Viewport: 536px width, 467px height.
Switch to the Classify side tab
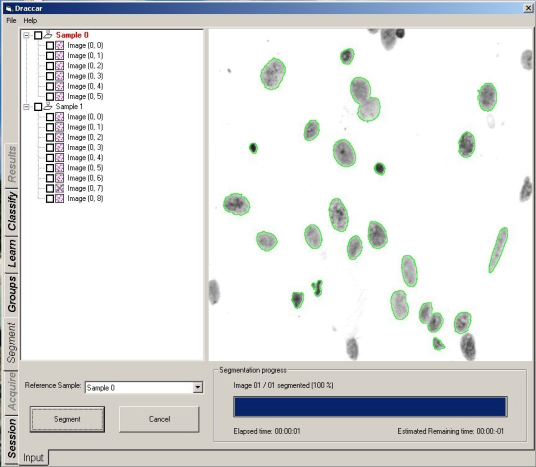tap(12, 211)
